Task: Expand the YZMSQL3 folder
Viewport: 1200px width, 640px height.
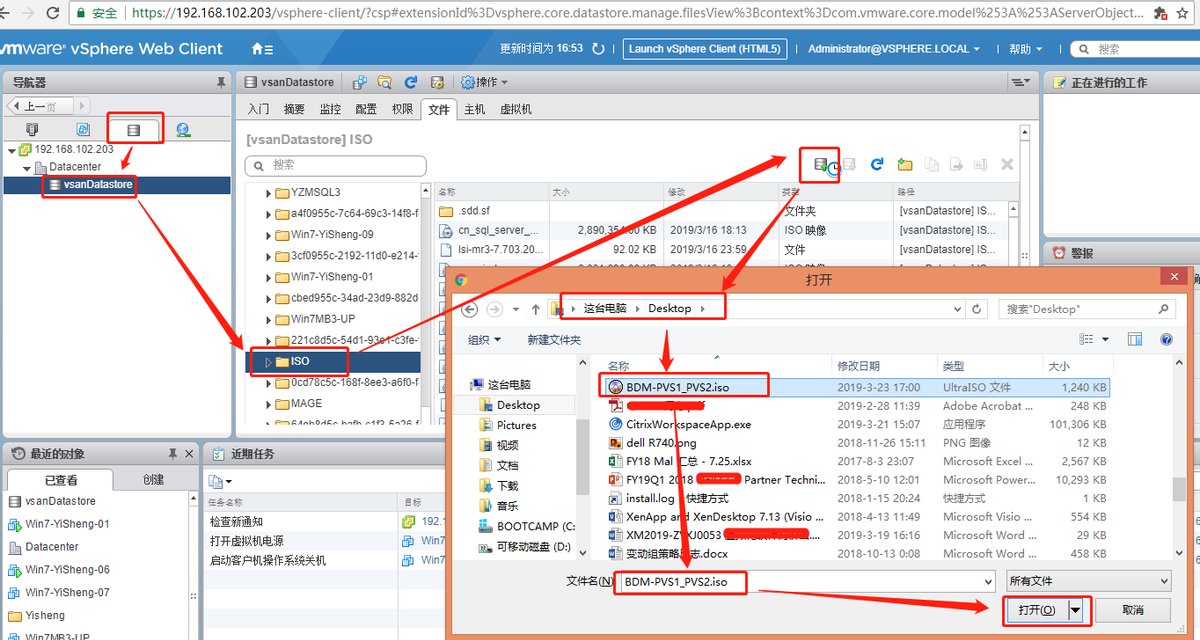Action: tap(269, 193)
